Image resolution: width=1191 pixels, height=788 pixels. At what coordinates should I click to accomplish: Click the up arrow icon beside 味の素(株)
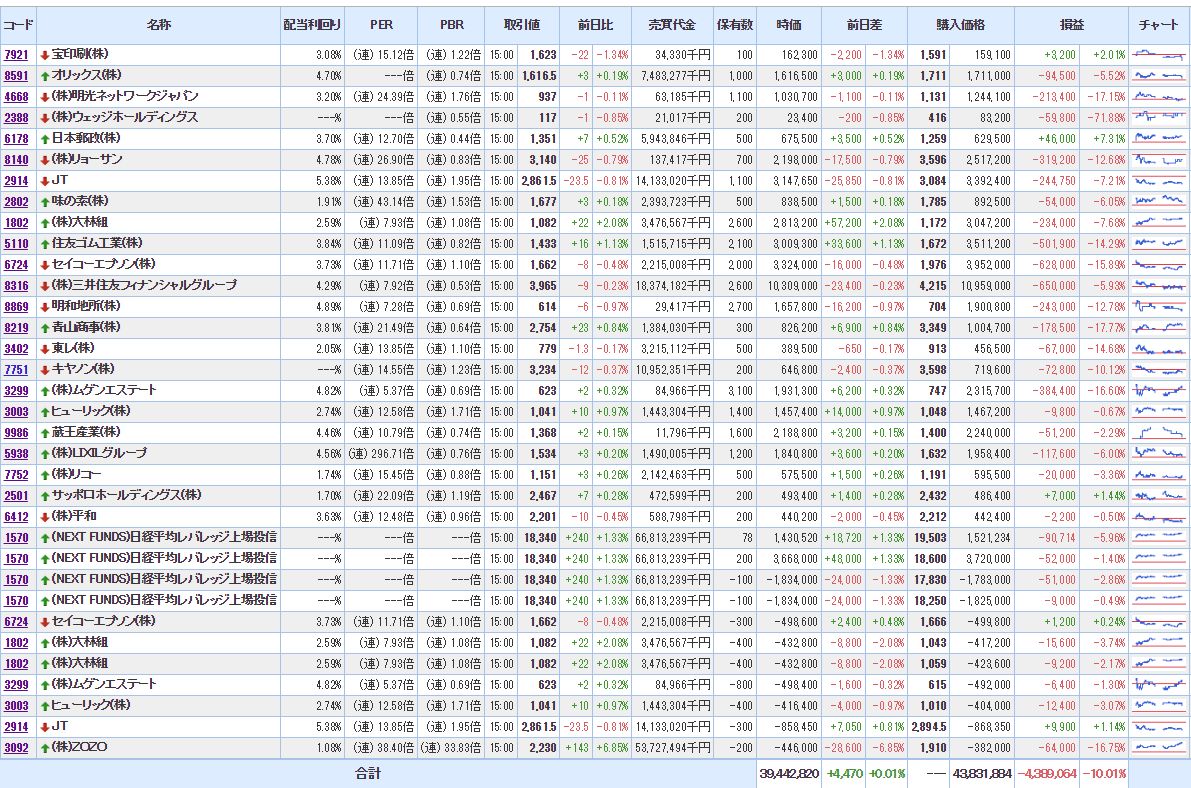[45, 201]
